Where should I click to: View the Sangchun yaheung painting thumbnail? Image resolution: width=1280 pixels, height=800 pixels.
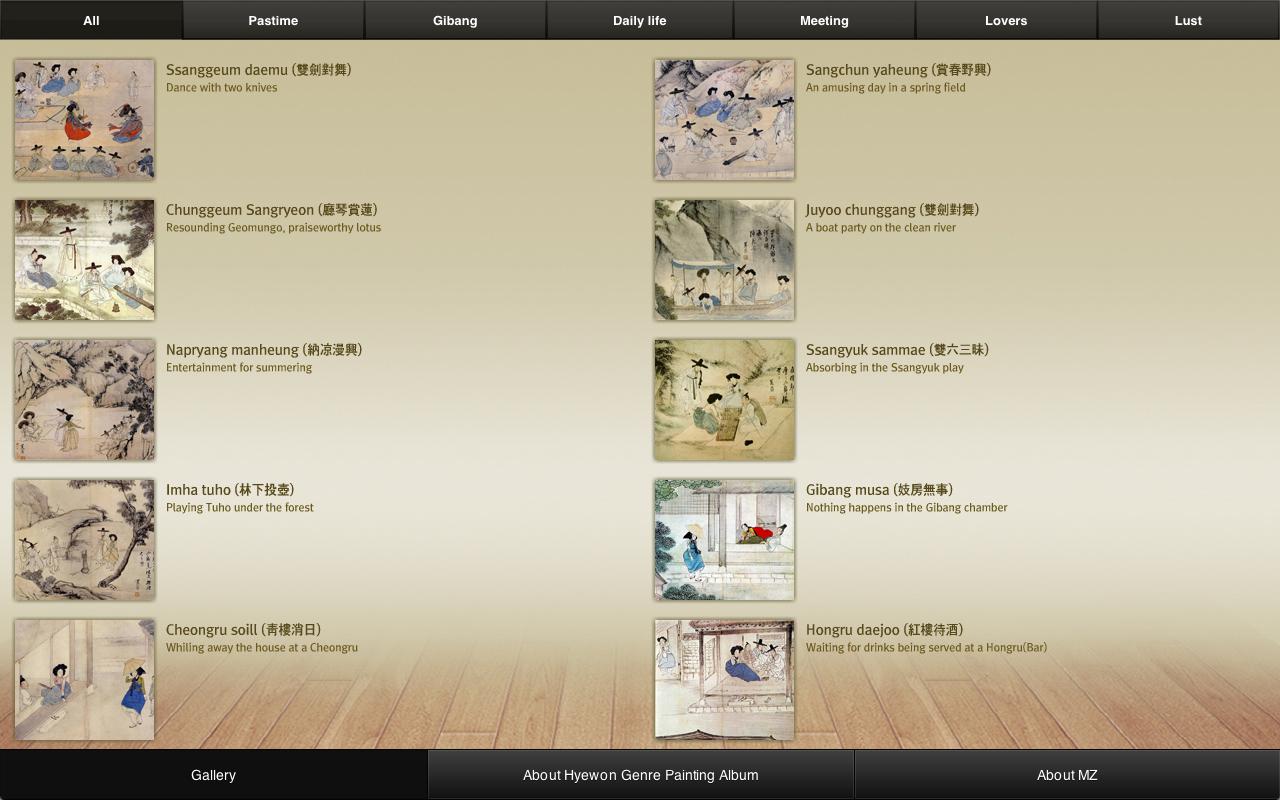click(x=725, y=120)
